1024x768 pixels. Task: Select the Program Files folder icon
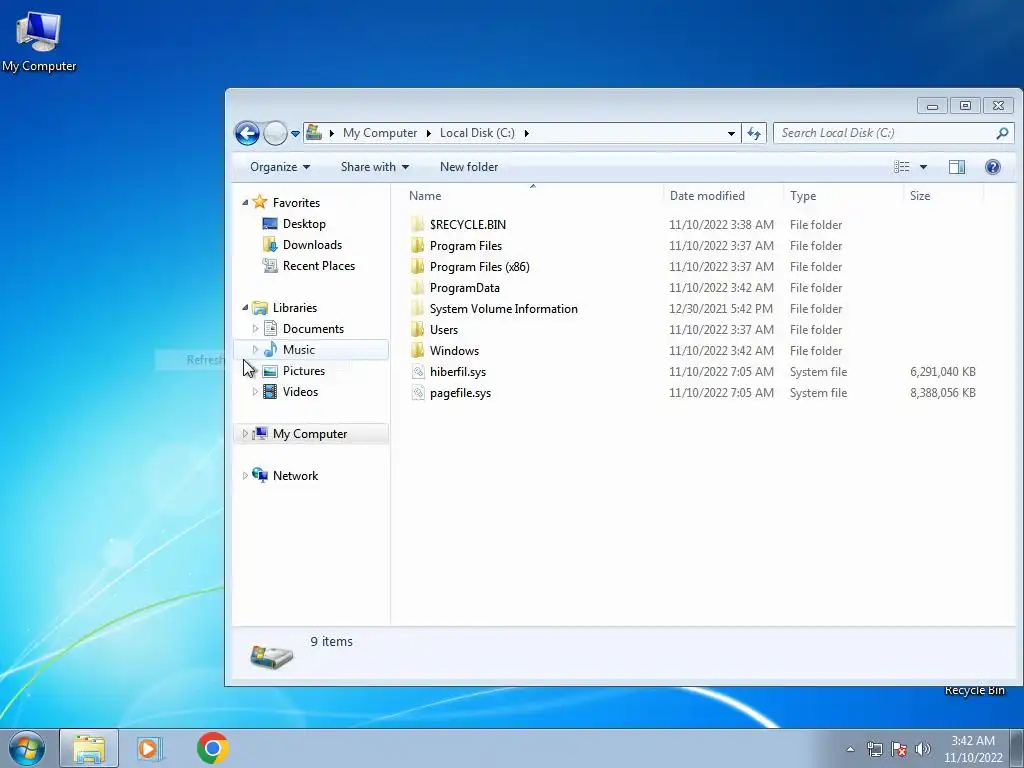(418, 246)
